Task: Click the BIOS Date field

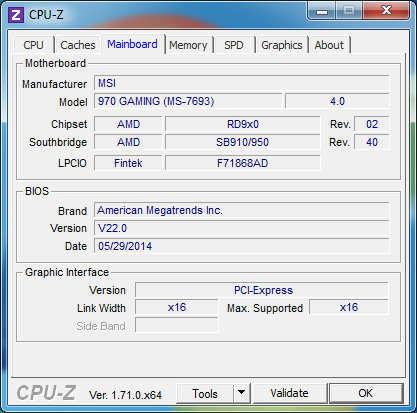Action: [x=242, y=246]
